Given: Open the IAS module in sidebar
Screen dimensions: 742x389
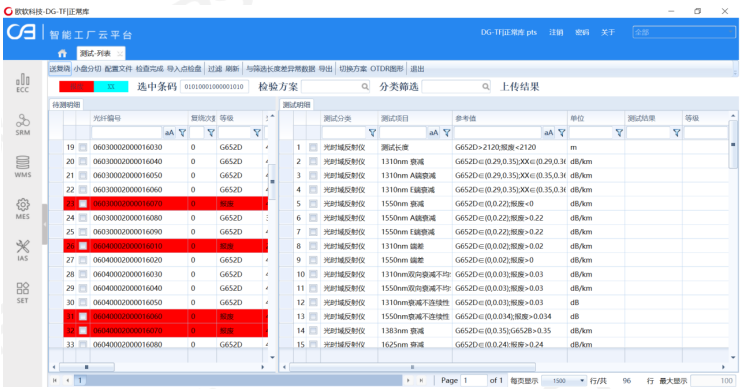Looking at the screenshot, I should pyautogui.click(x=23, y=250).
